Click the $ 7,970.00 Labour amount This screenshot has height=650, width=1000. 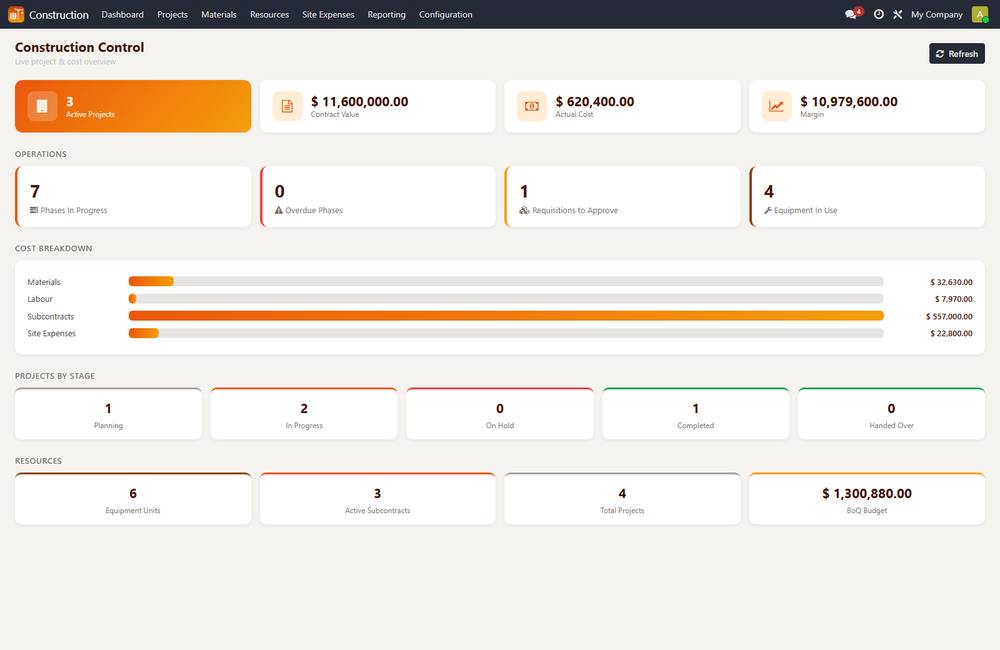(953, 299)
